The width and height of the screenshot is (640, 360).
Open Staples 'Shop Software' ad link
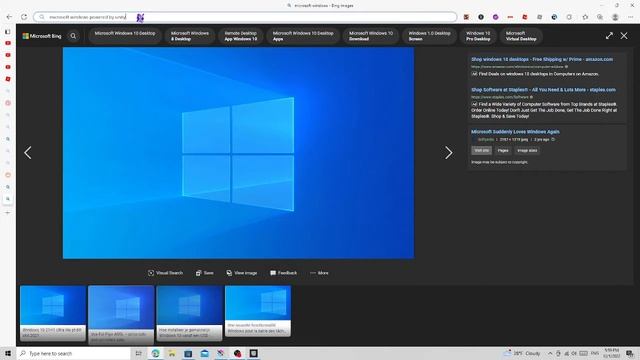[543, 90]
